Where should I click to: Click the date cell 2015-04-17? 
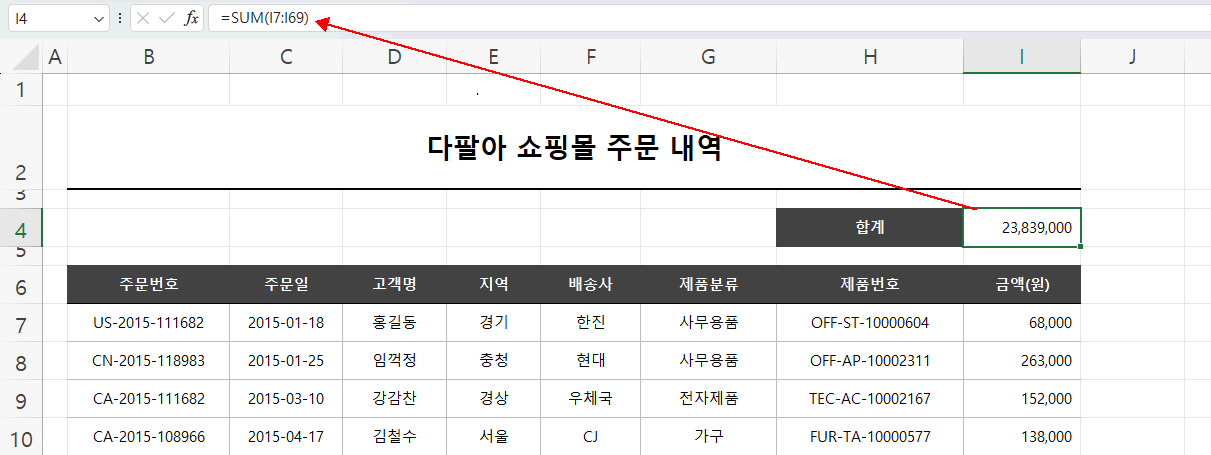(x=286, y=437)
